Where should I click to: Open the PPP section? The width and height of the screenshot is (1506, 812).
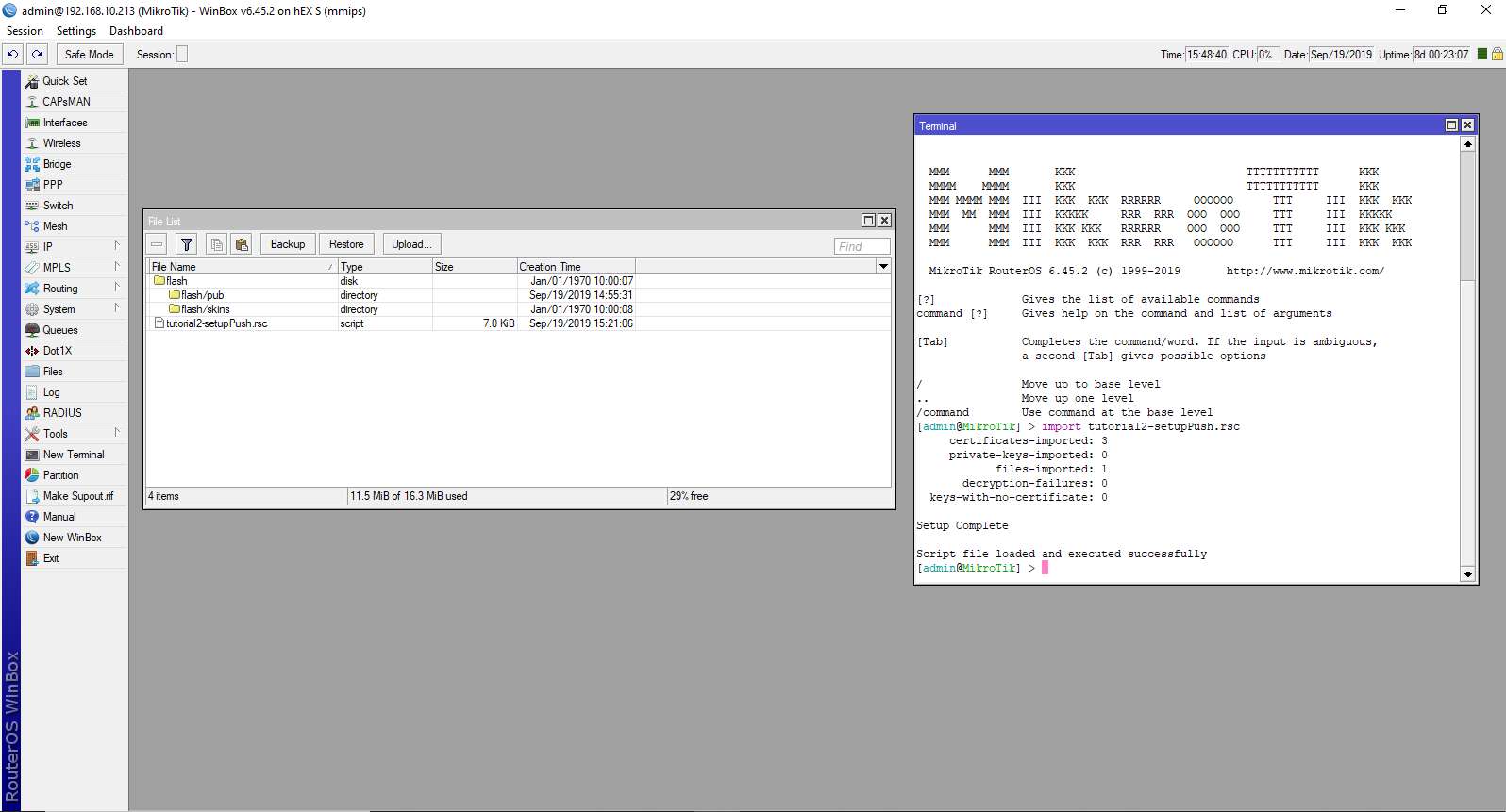[x=75, y=185]
